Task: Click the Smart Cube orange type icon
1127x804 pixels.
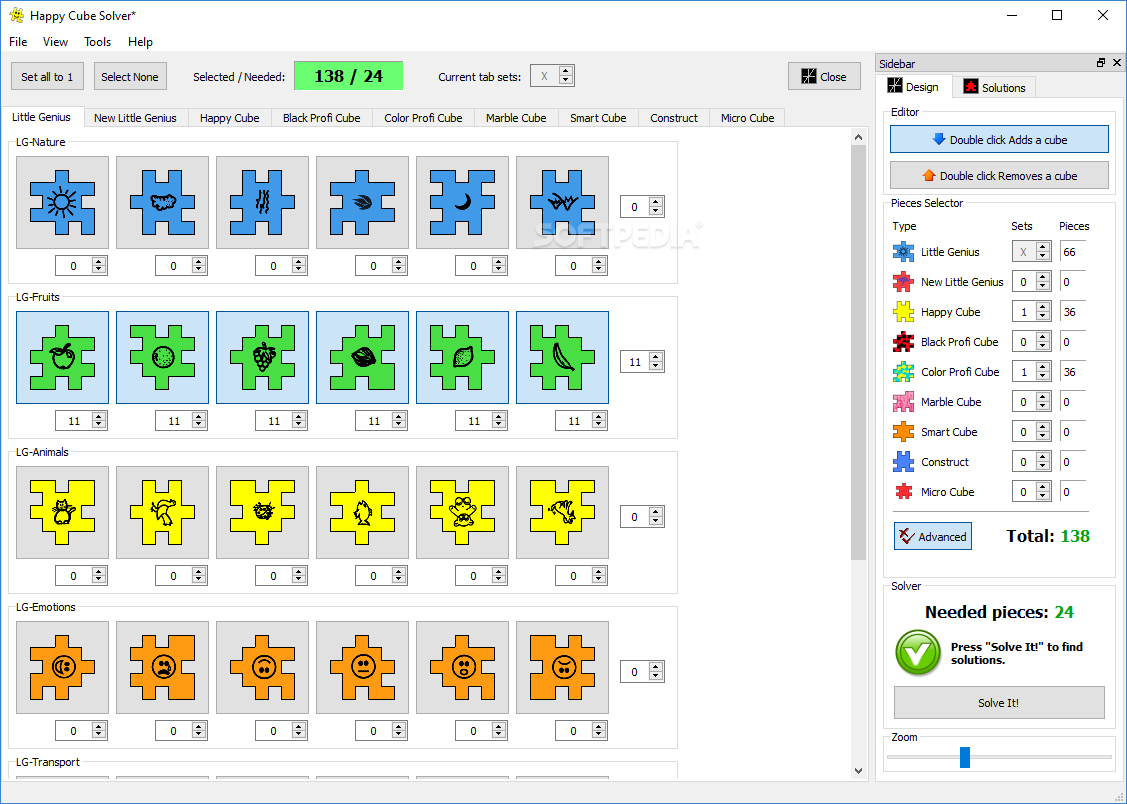Action: coord(903,432)
